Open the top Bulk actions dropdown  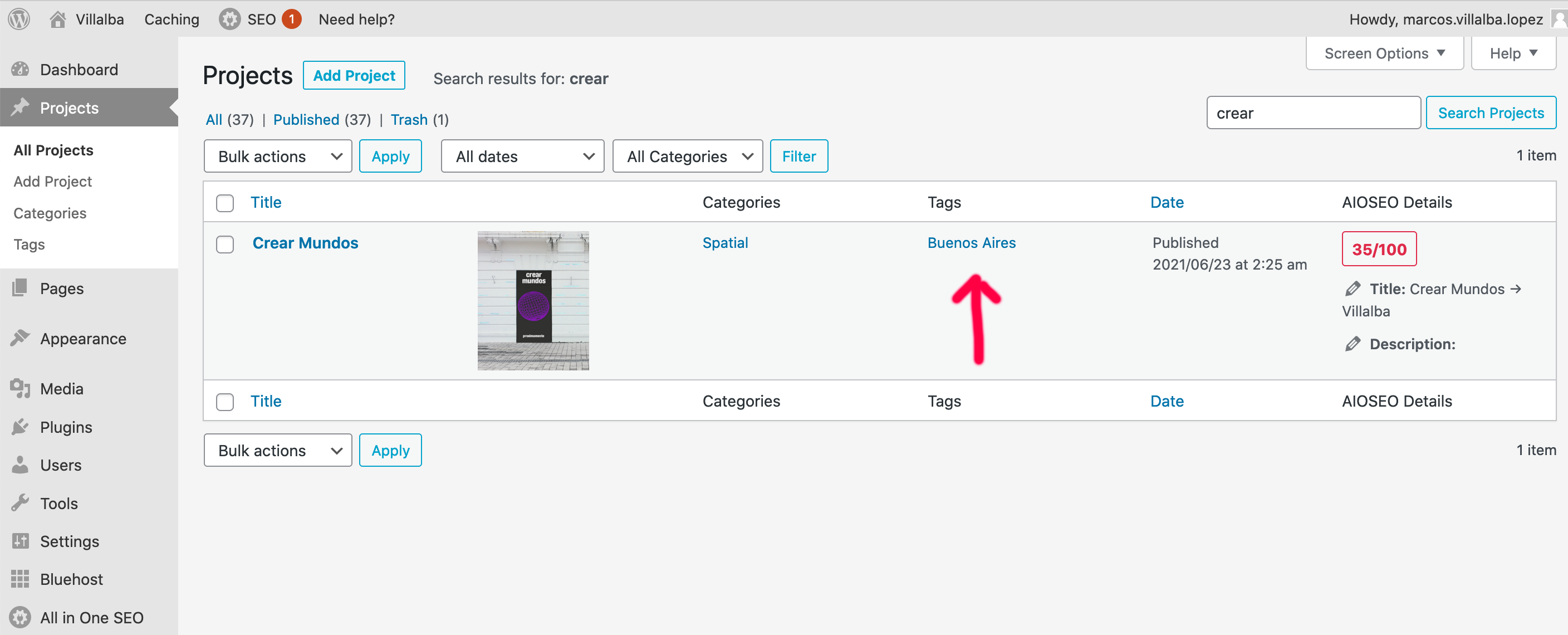click(277, 157)
